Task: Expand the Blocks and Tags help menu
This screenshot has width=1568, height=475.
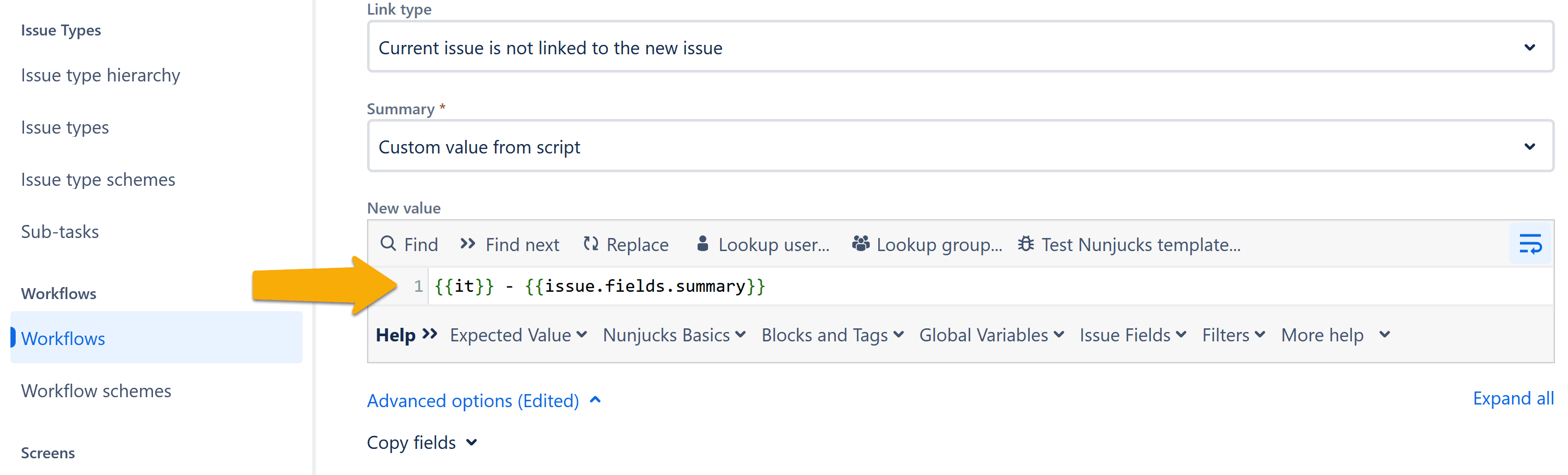Action: point(832,335)
